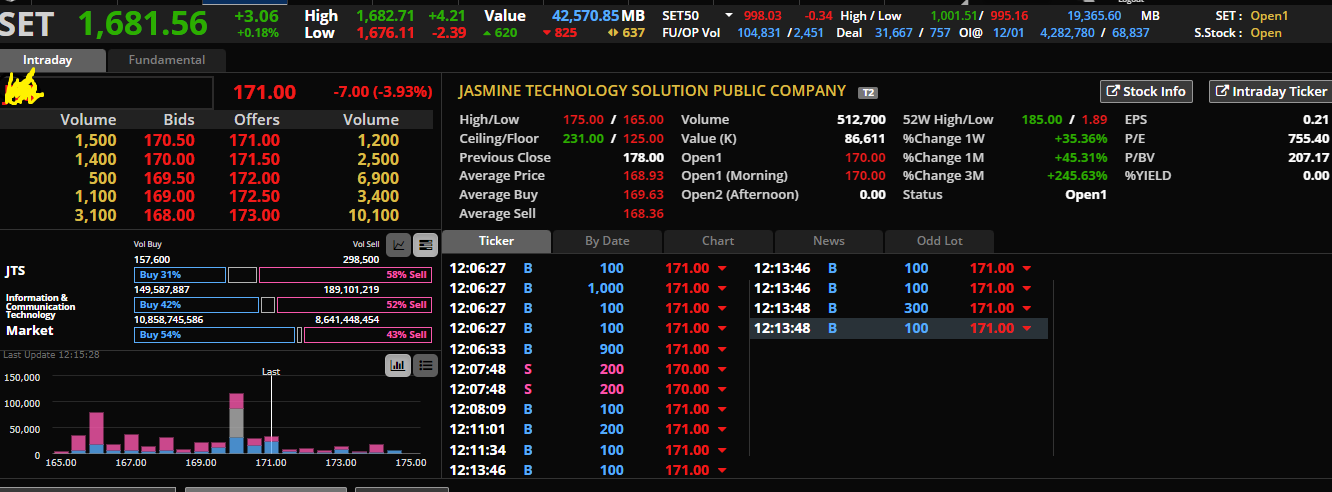Select the ticker row at 12:11:34
Screen dimensions: 1332x492
tap(594, 450)
